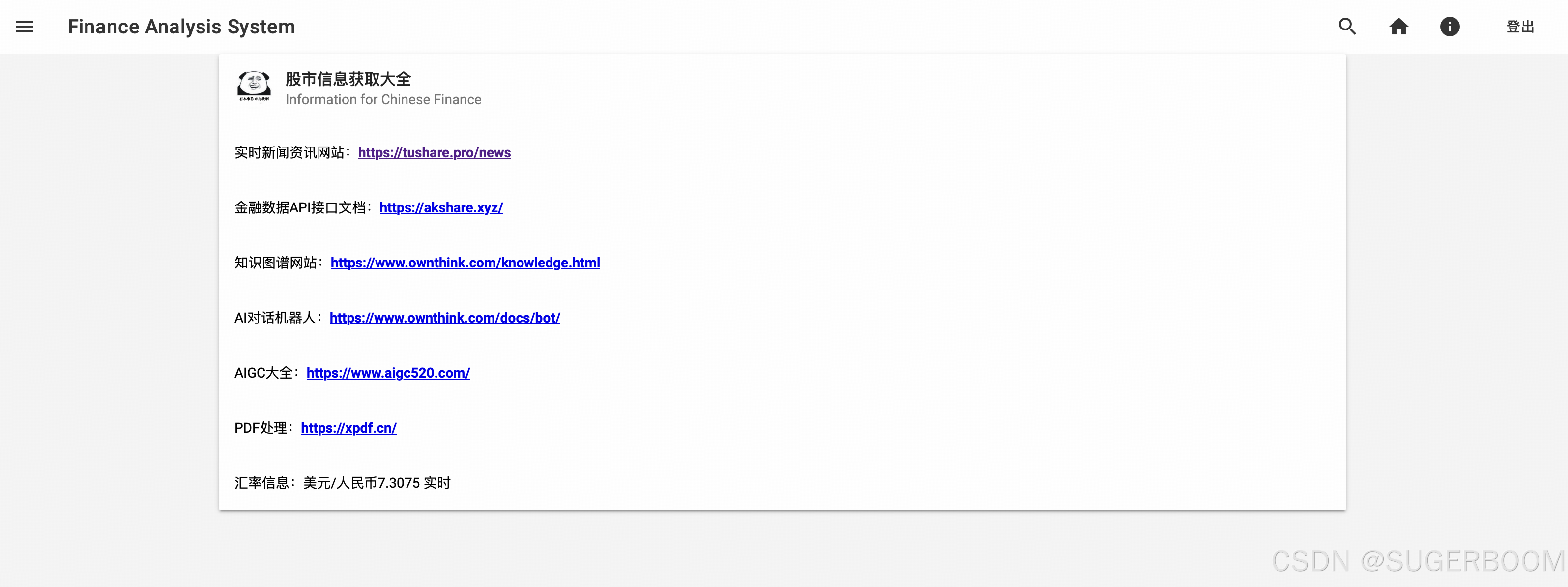The image size is (1568, 587).
Task: Go to home via house icon
Action: click(1398, 27)
